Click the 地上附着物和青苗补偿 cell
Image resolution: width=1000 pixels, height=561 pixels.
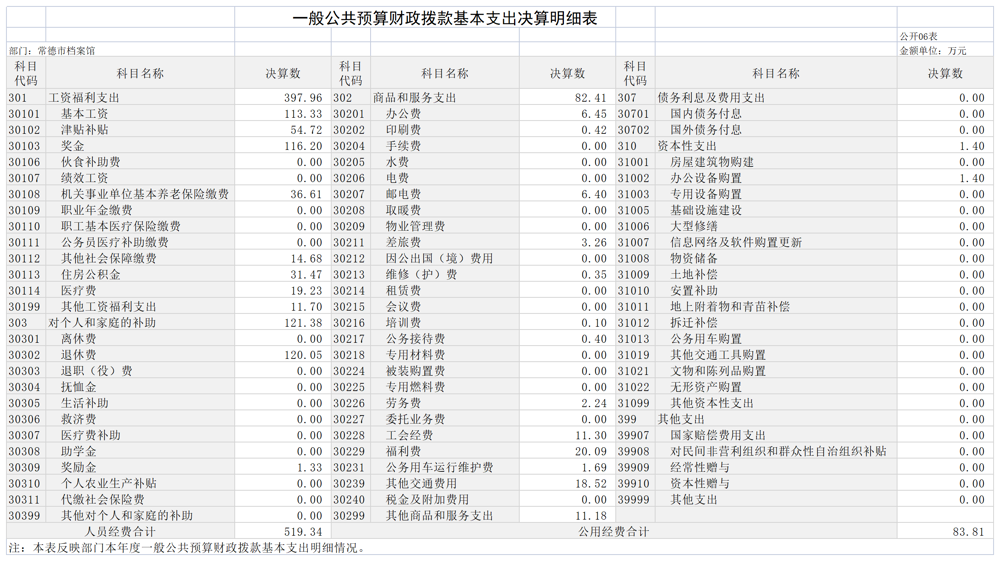(x=730, y=307)
